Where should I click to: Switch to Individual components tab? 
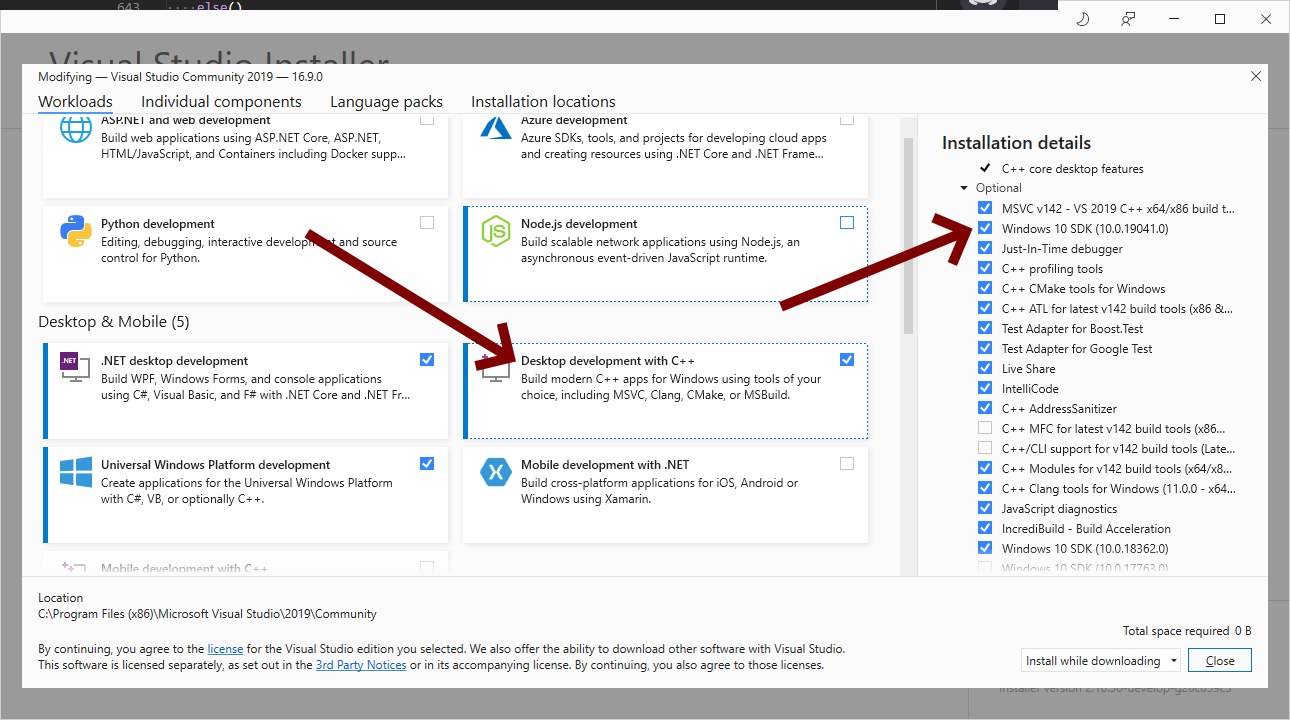[x=221, y=102]
